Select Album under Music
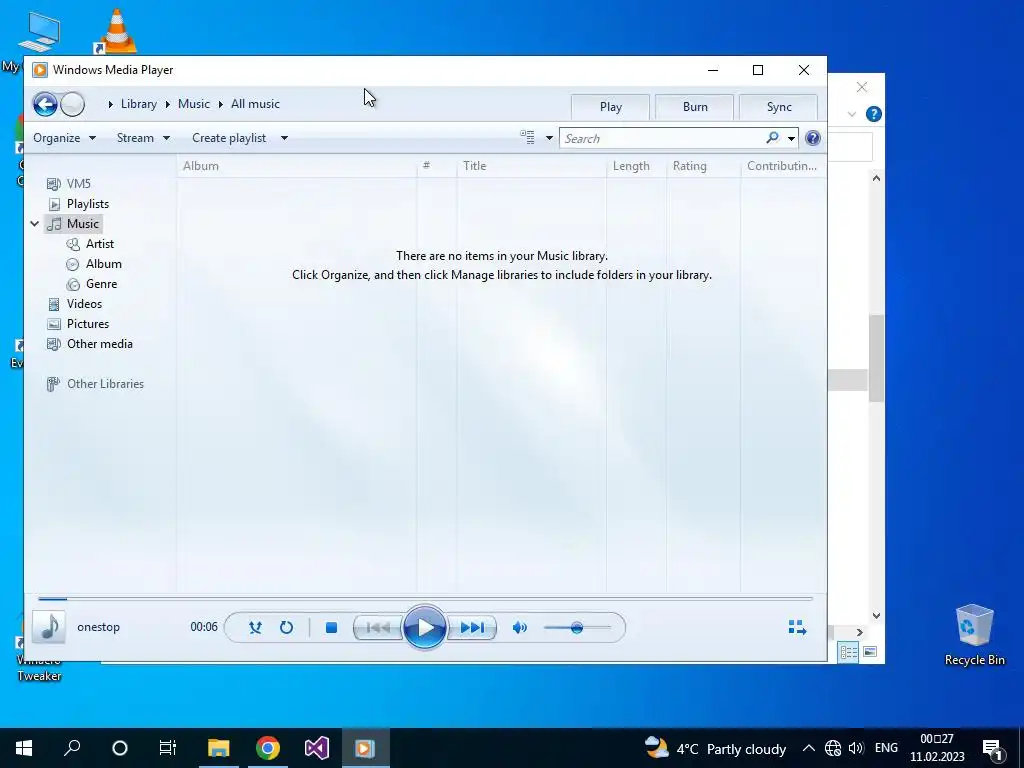Screen dimensions: 1024x768 [94, 264]
